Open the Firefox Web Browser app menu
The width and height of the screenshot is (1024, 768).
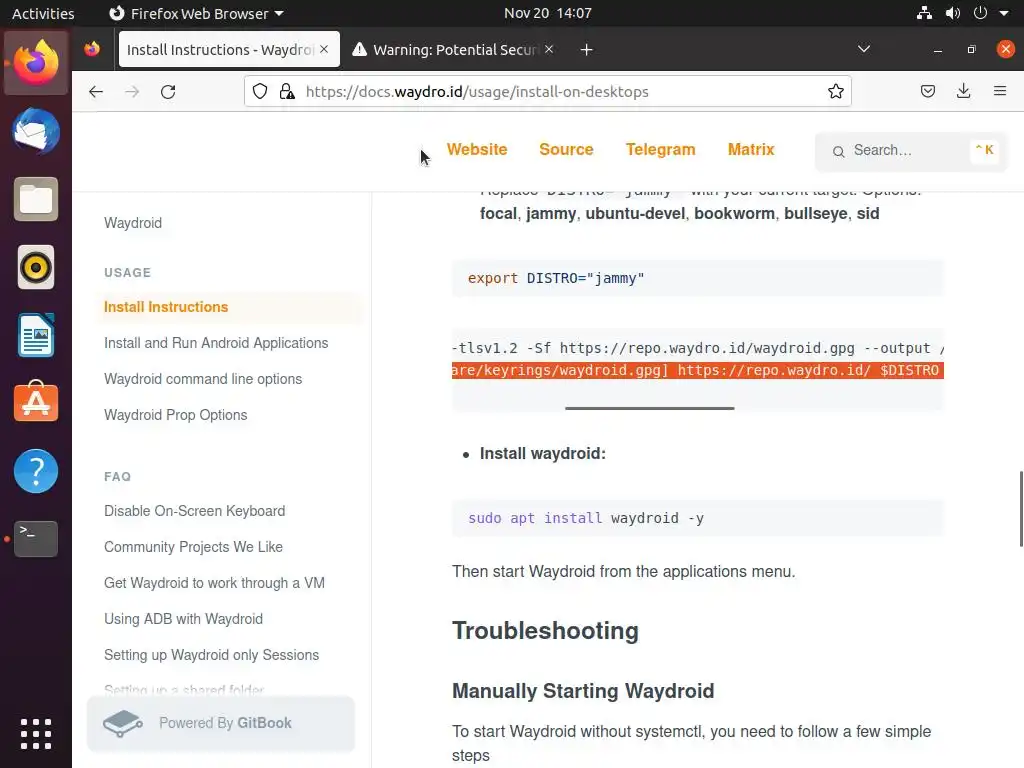(x=196, y=13)
